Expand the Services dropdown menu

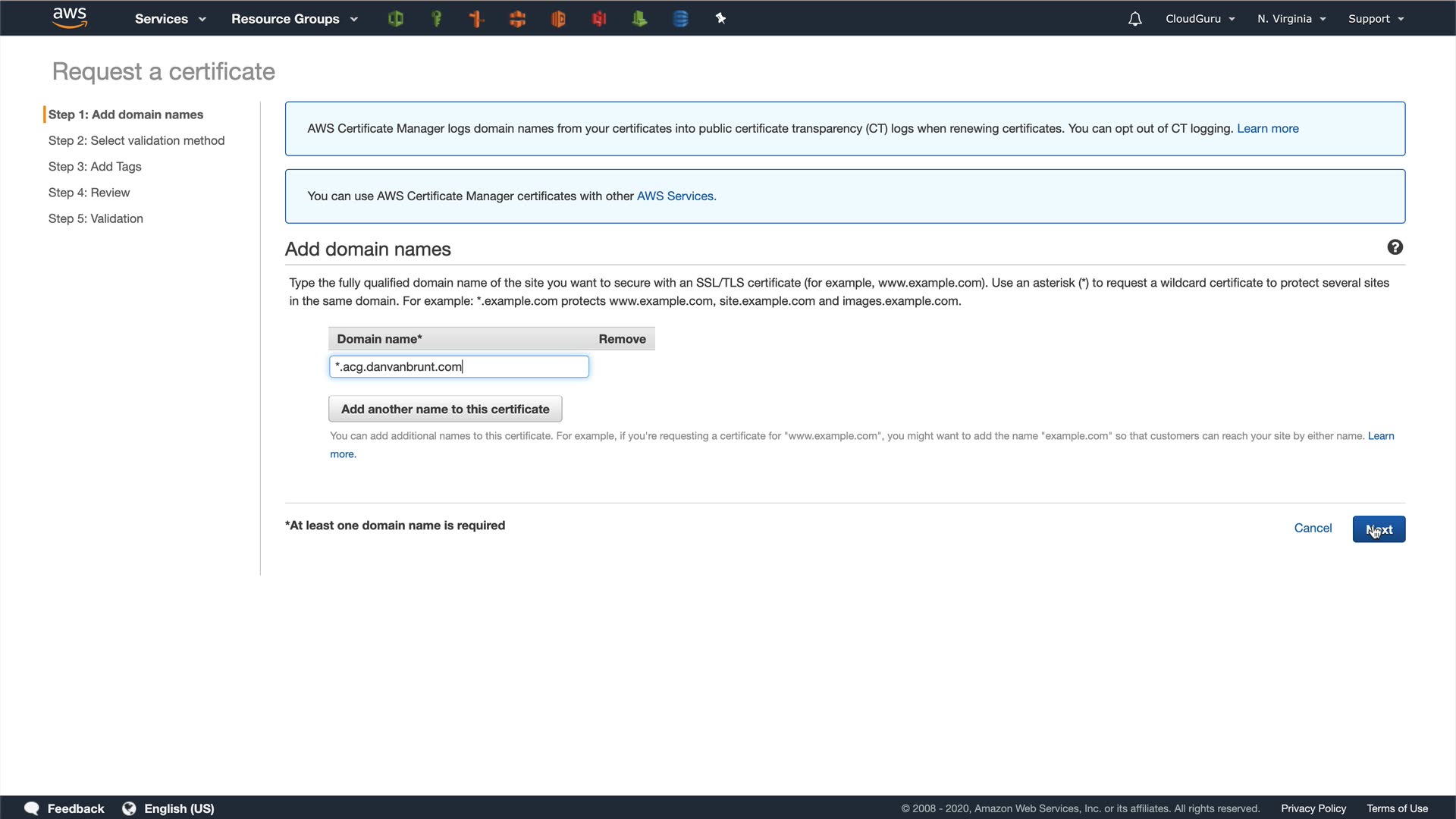[x=170, y=19]
